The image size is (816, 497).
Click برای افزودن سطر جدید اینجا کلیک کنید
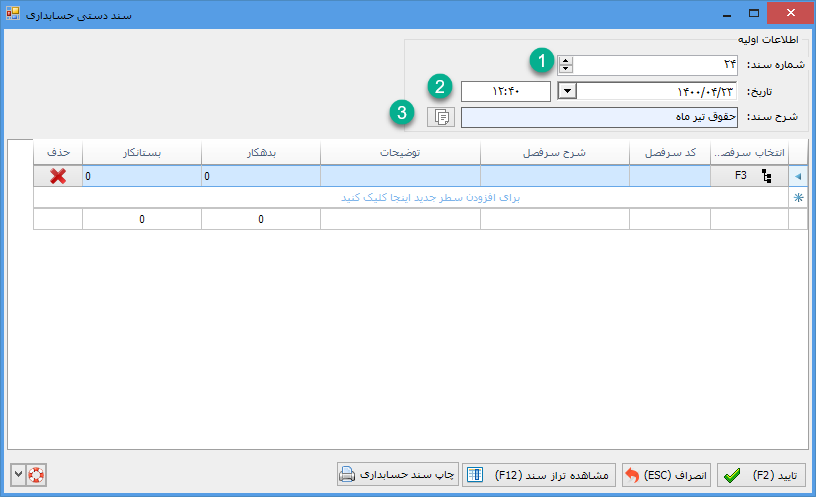coord(430,198)
